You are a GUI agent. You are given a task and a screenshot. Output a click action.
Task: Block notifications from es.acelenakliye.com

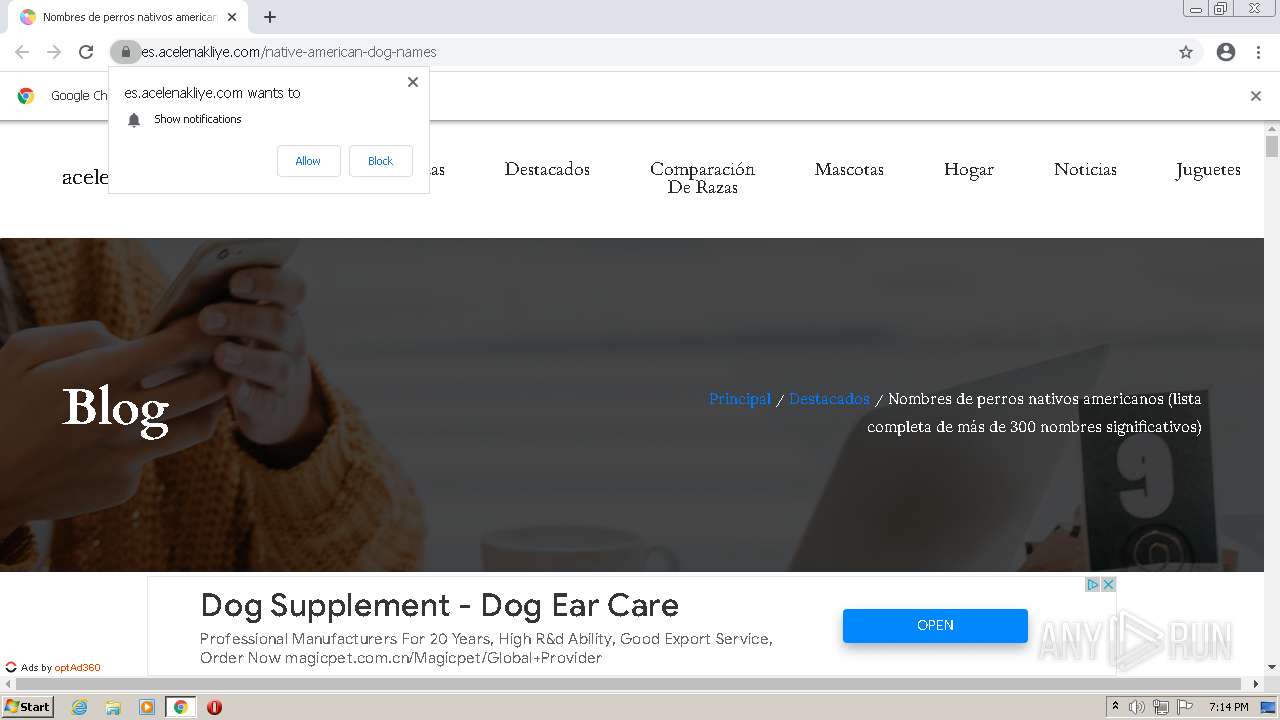(380, 161)
